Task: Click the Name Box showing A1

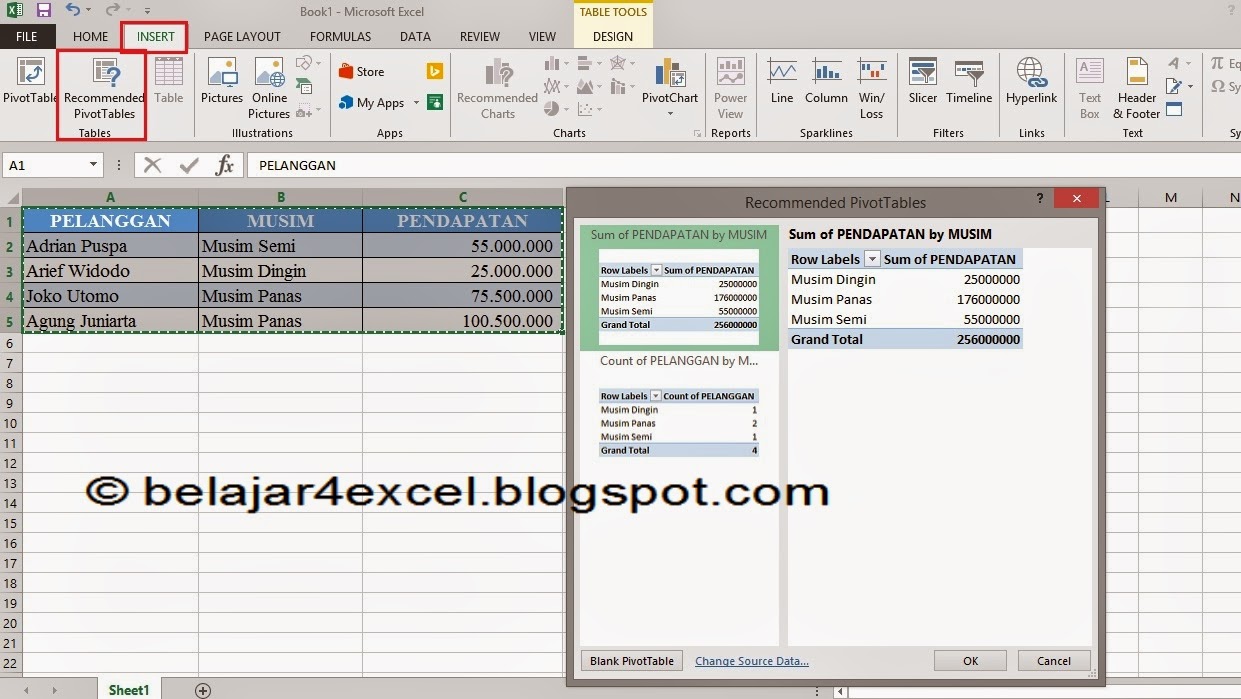Action: 45,165
